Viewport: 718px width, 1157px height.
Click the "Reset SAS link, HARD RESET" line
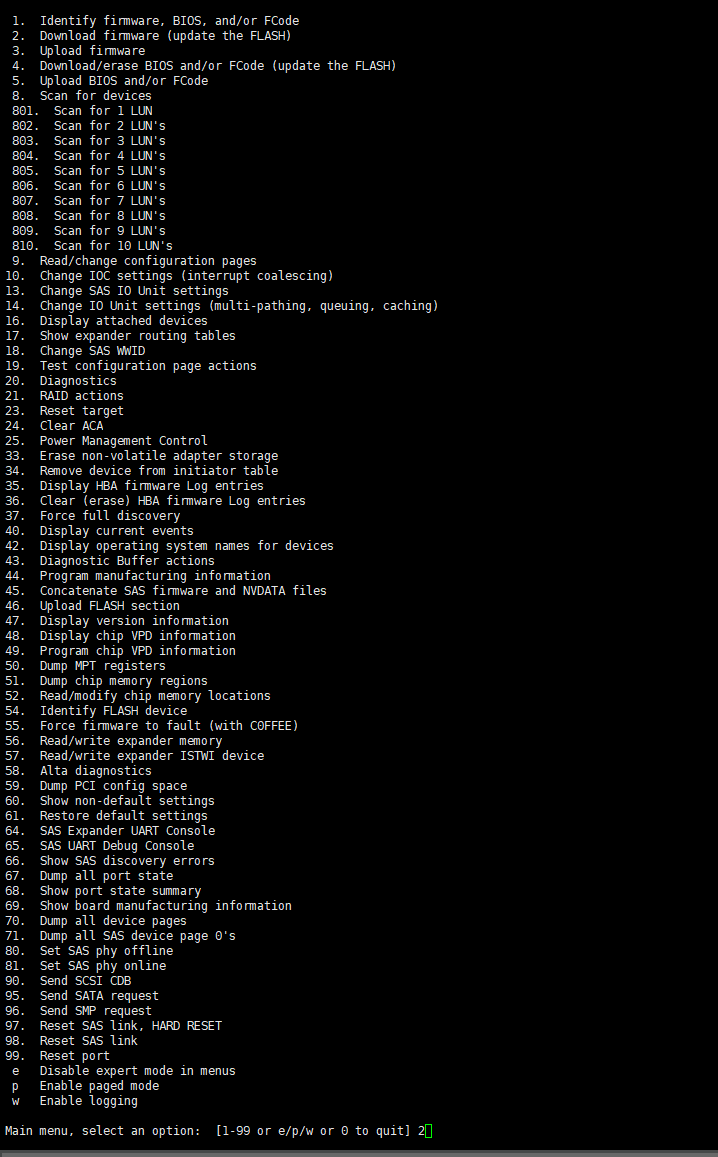tap(130, 1026)
